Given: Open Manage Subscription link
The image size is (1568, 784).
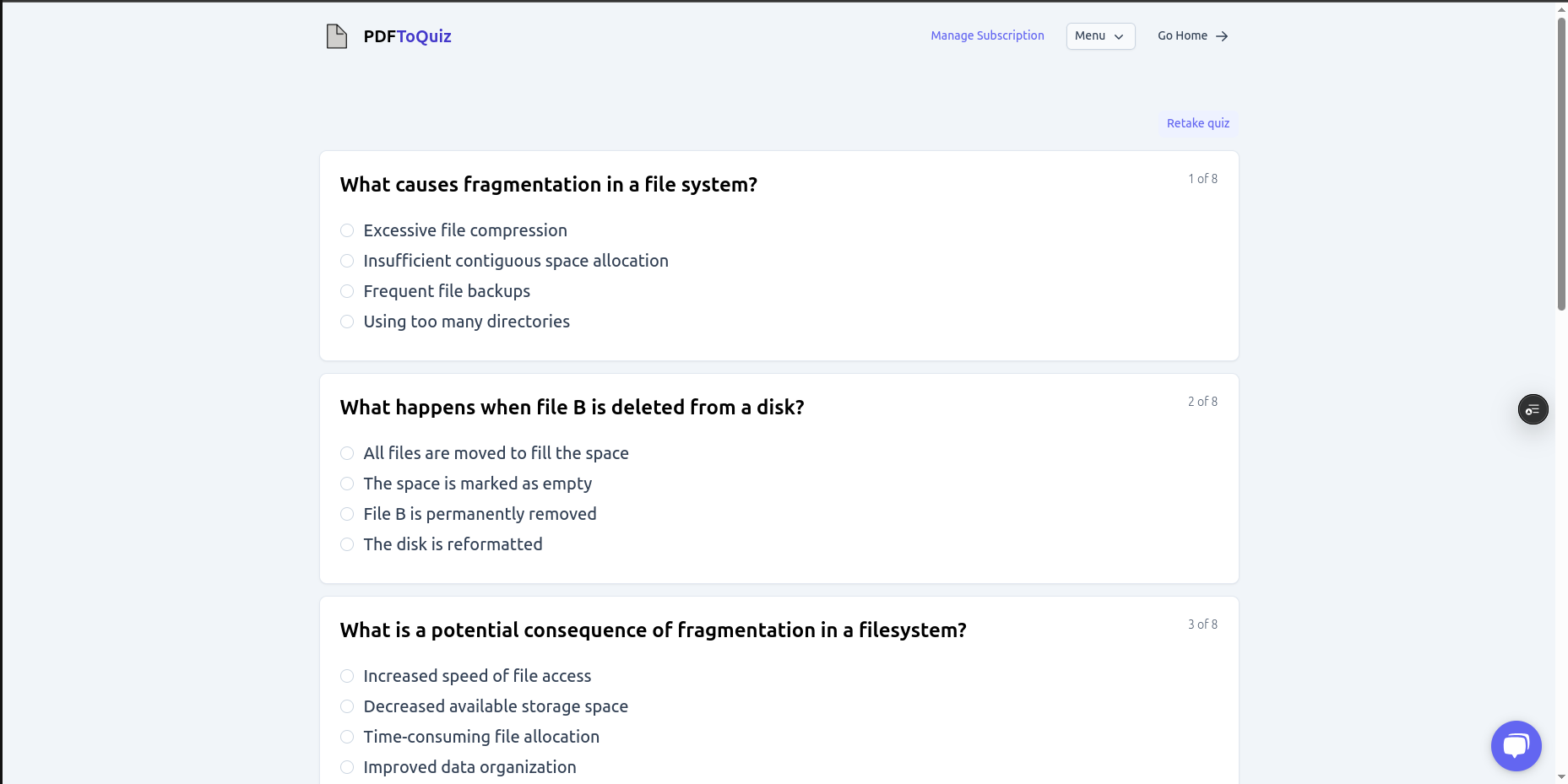Looking at the screenshot, I should click(987, 35).
